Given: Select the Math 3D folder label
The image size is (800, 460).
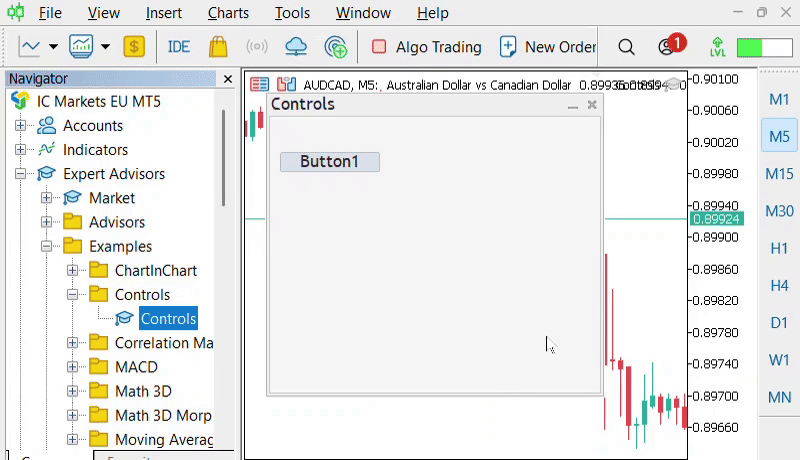Looking at the screenshot, I should click(x=143, y=391).
